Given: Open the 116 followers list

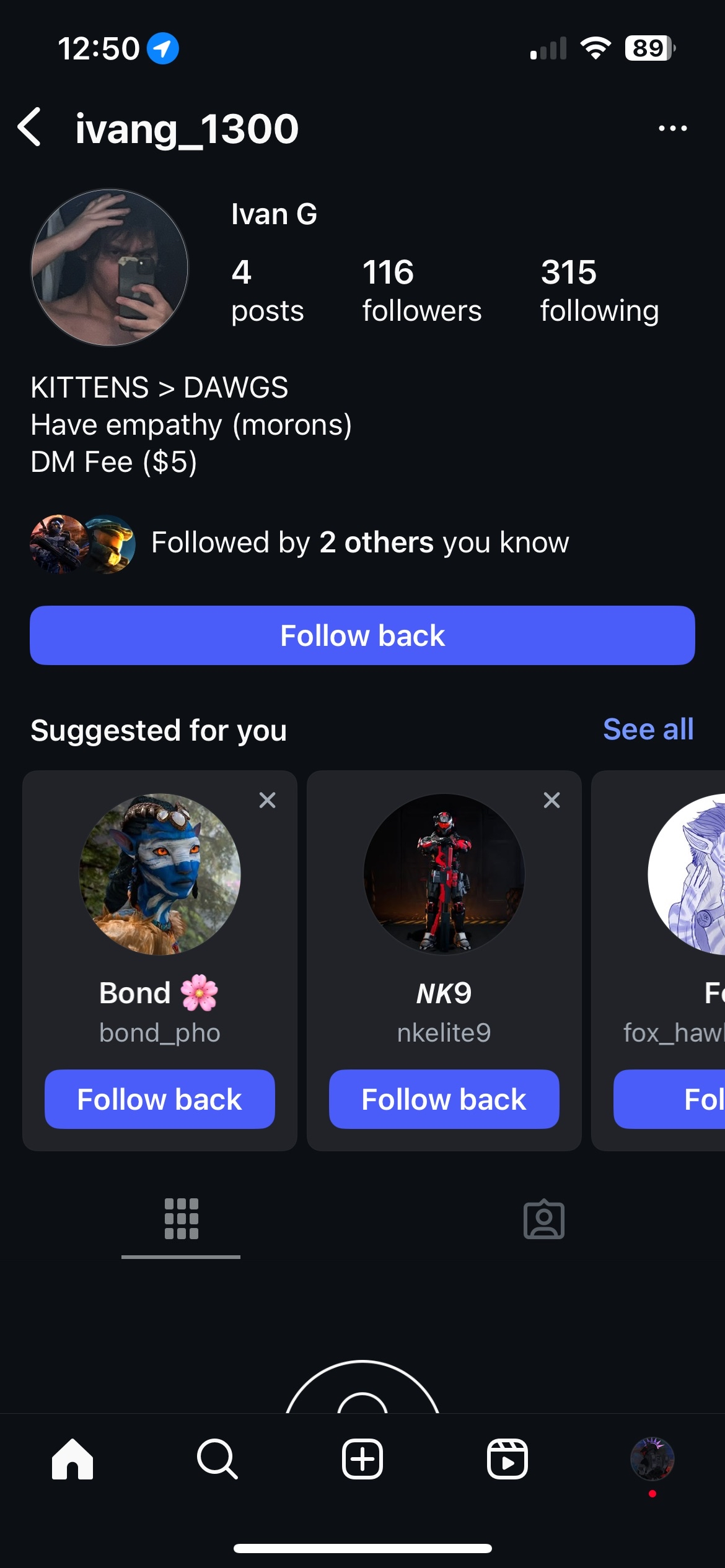Looking at the screenshot, I should (421, 290).
